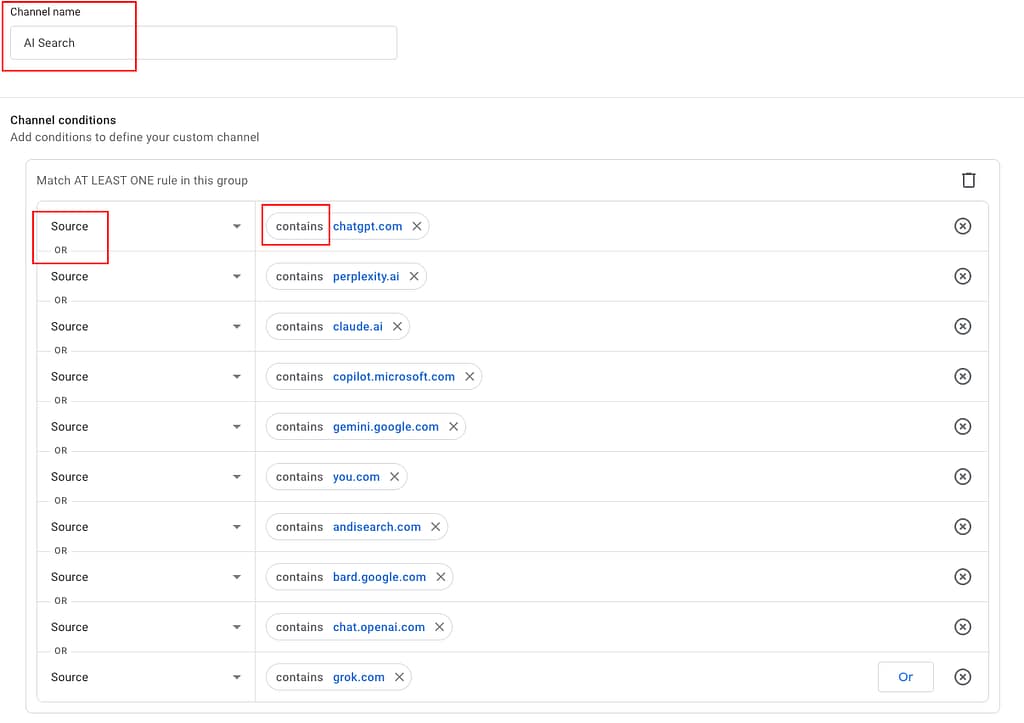Screen dimensions: 1024x723
Task: Edit the contains you.com condition chip
Action: click(x=336, y=477)
